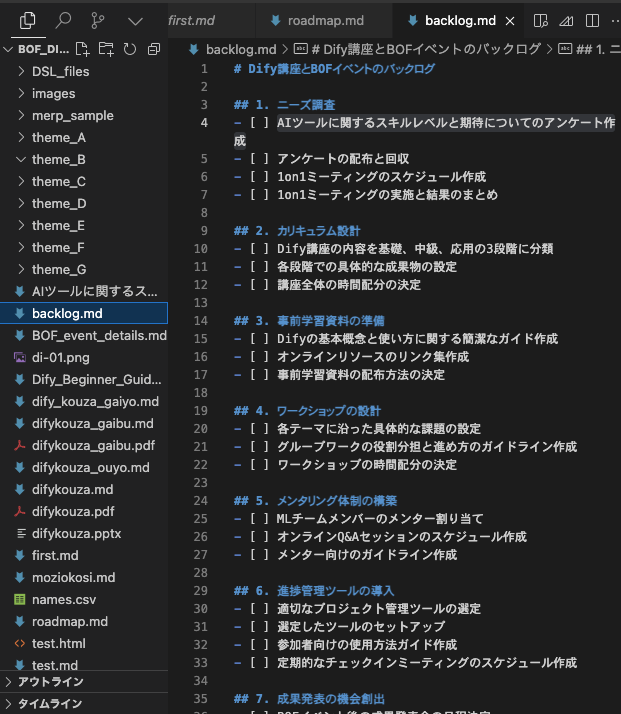Collapse the theme_B folder
This screenshot has height=714, width=621.
[84, 159]
